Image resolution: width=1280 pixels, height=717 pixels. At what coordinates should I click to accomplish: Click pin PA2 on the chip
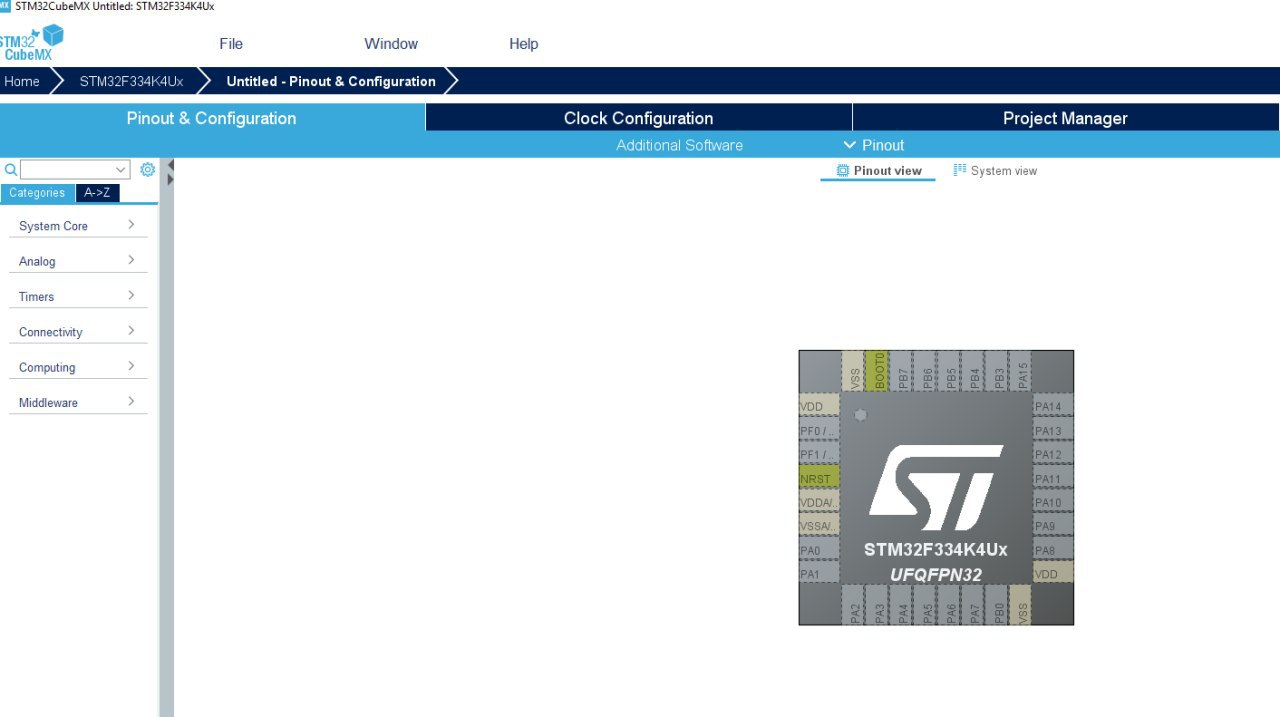(854, 605)
